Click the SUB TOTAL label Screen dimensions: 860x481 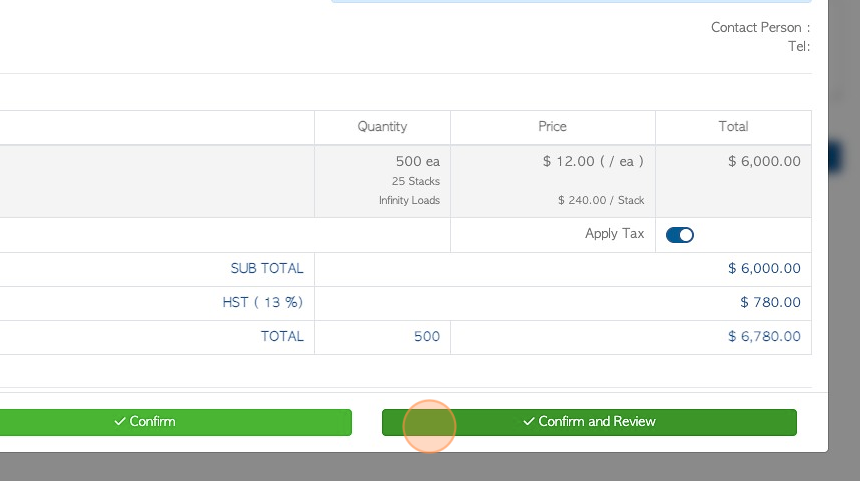(267, 268)
